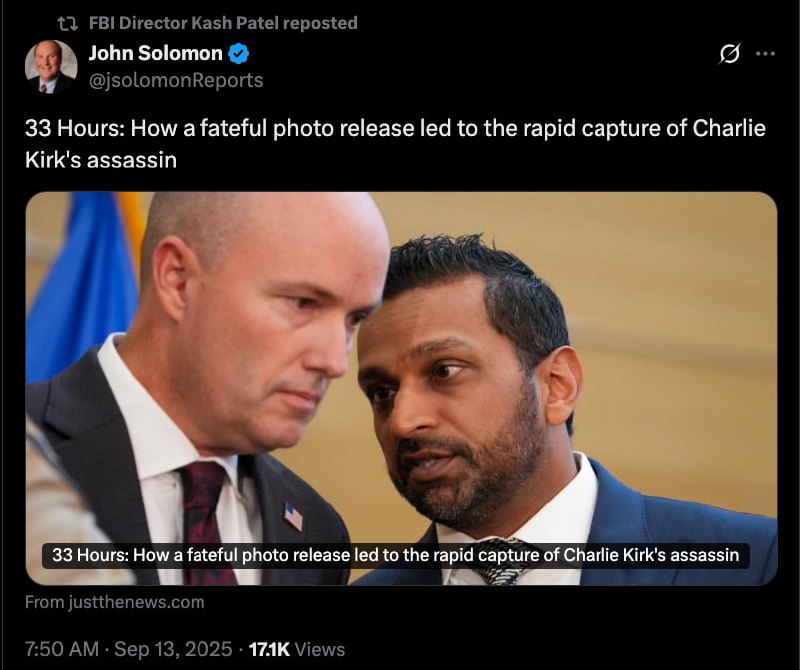The height and width of the screenshot is (670, 800).
Task: View the '17.1K' views count
Action: (269, 649)
